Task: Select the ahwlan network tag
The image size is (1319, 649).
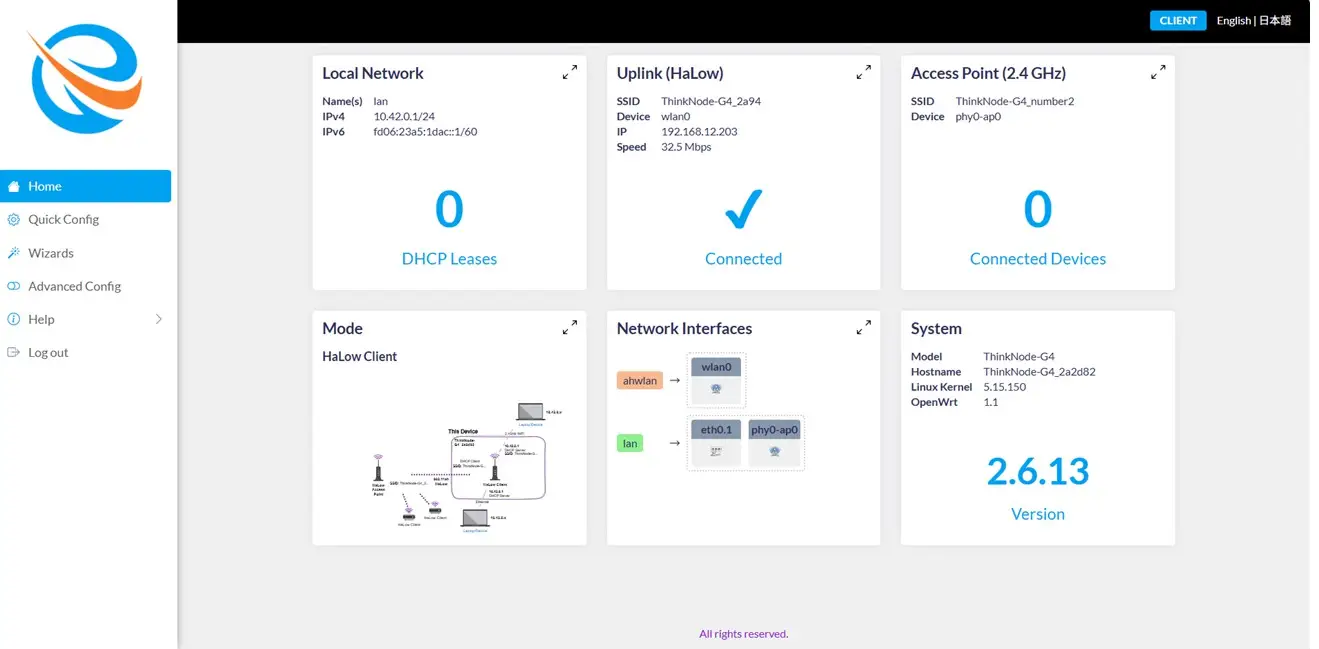Action: [x=640, y=380]
